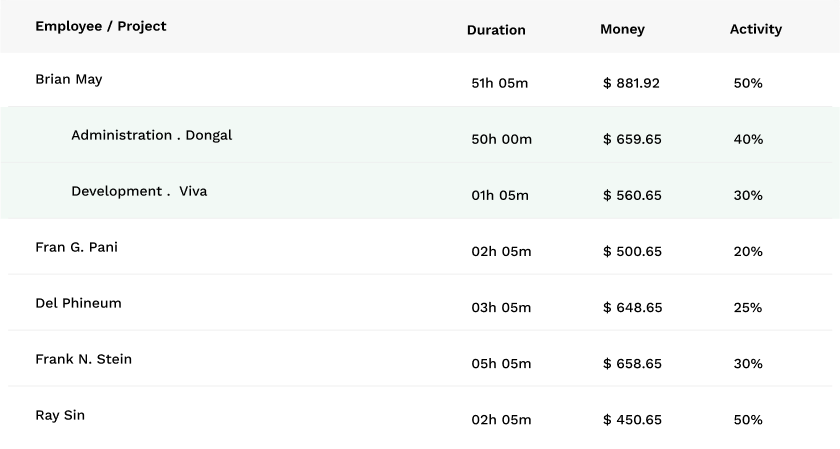Click Frank N. Stein's 05h 05m duration

click(502, 364)
